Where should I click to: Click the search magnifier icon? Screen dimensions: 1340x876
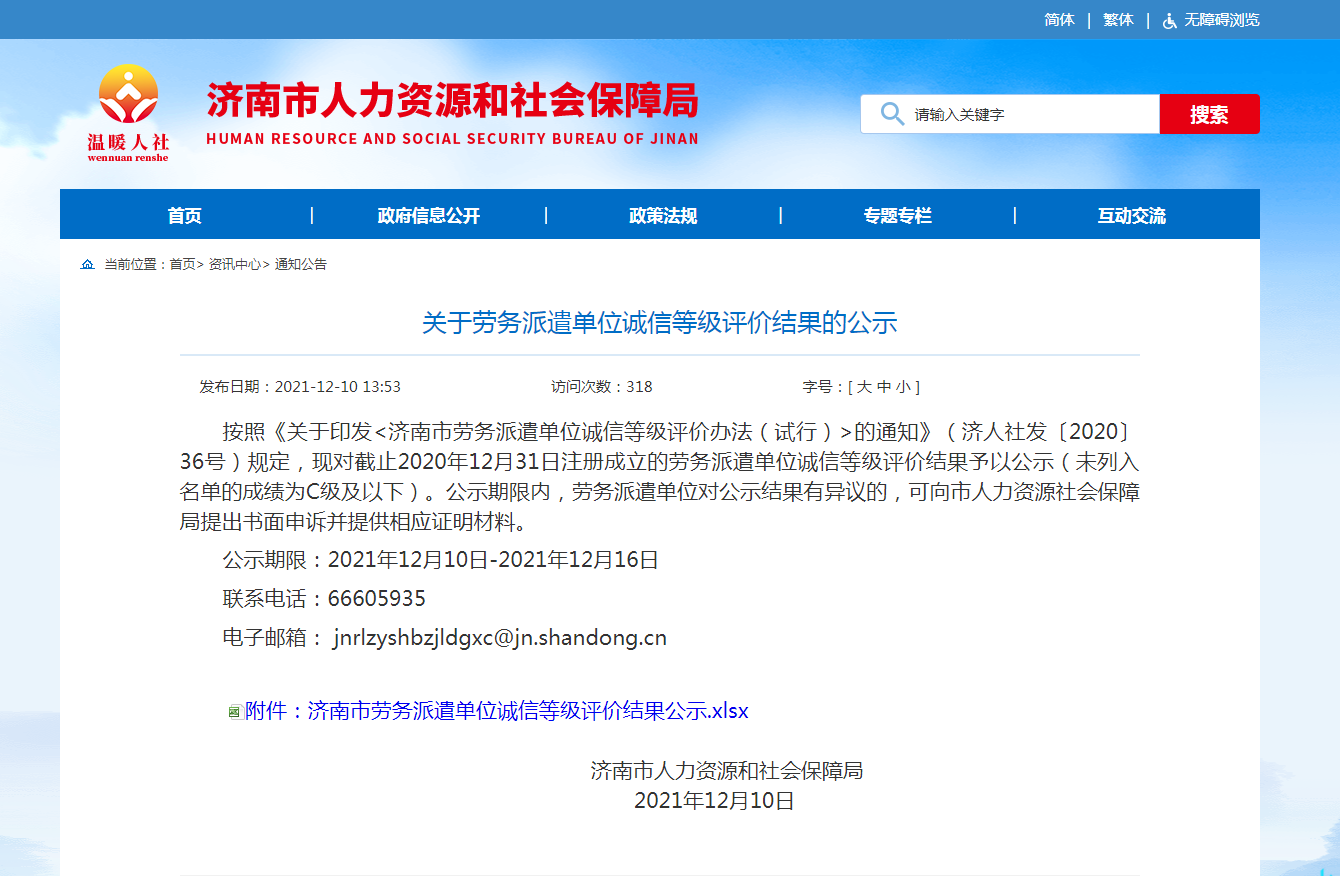[892, 114]
